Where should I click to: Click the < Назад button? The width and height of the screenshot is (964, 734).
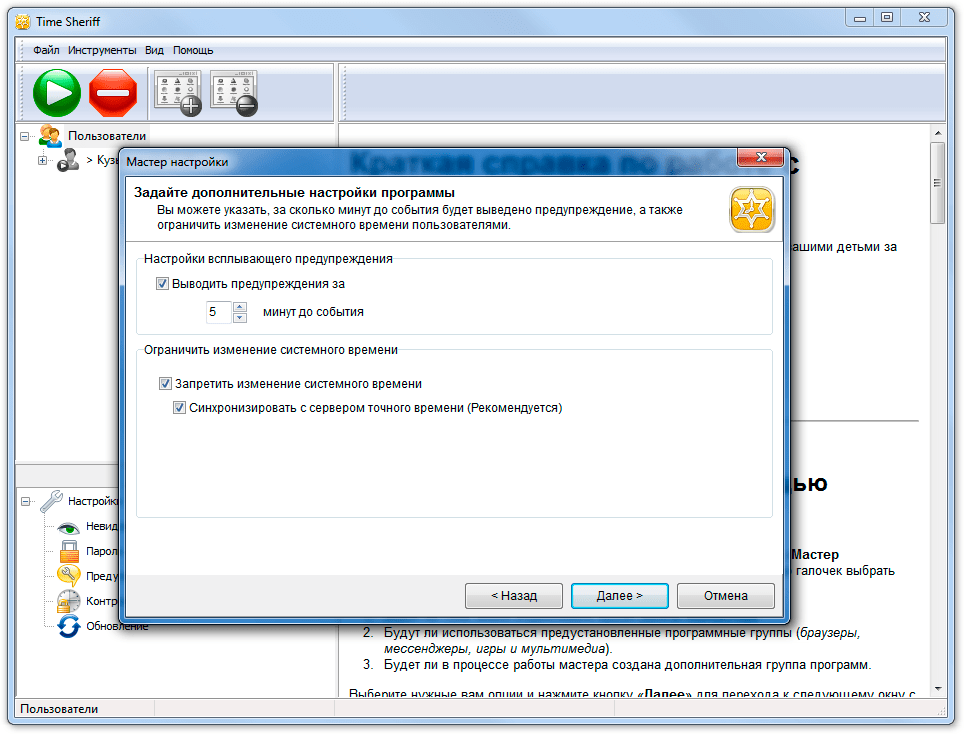(x=514, y=596)
